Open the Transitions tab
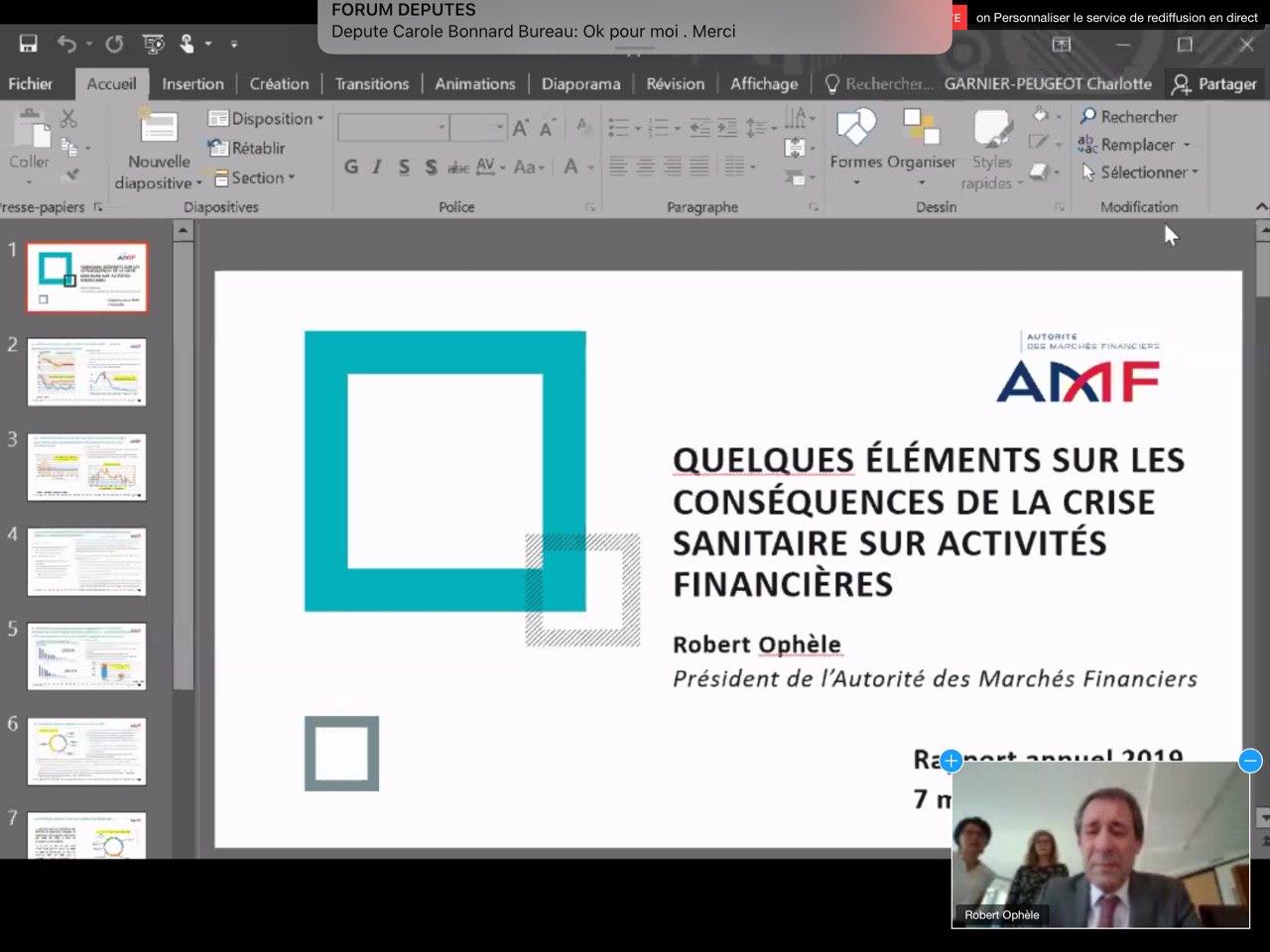The width and height of the screenshot is (1270, 952). (372, 84)
